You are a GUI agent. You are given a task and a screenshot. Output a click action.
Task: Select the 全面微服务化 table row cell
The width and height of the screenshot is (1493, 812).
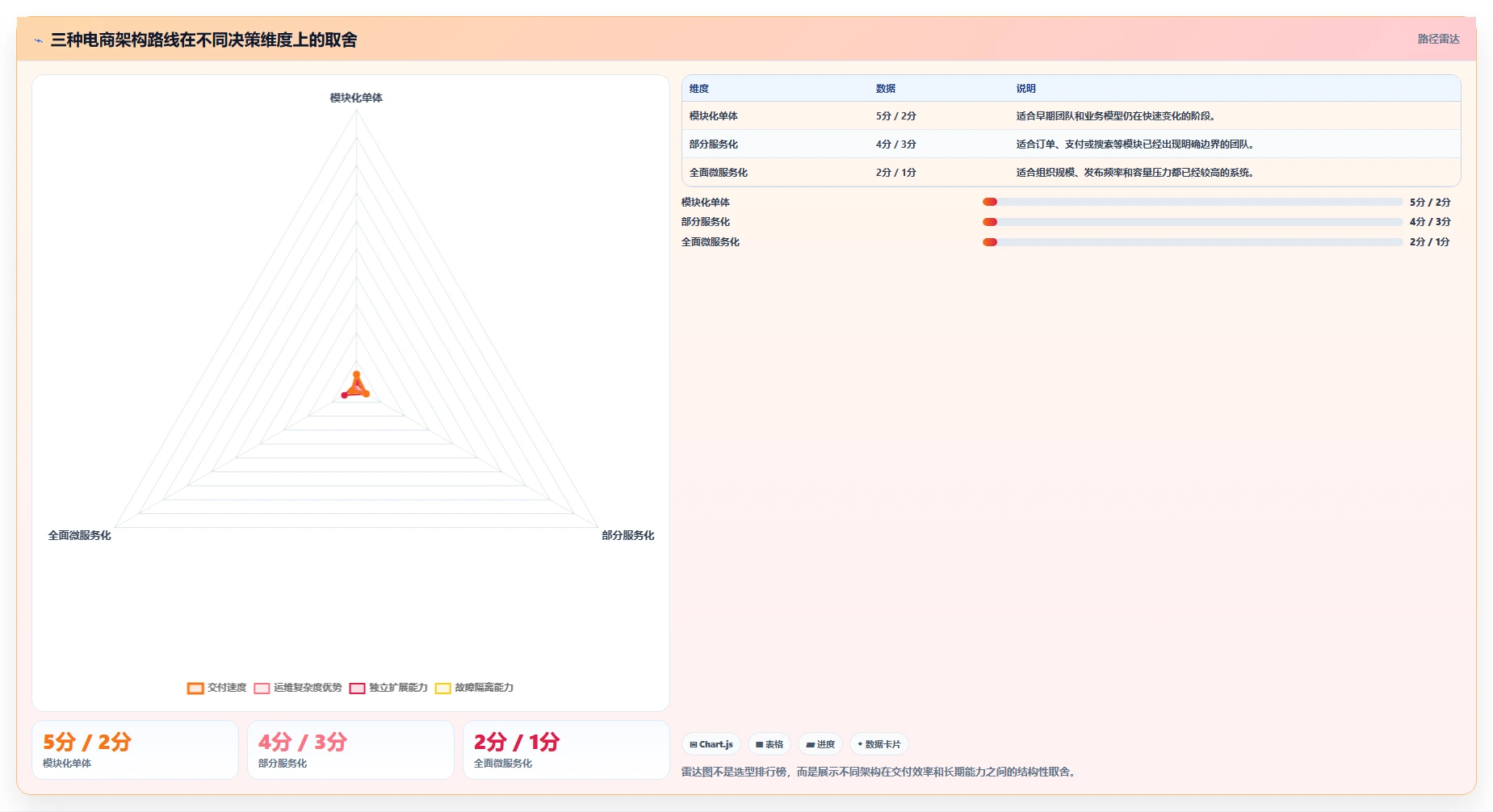(x=719, y=173)
